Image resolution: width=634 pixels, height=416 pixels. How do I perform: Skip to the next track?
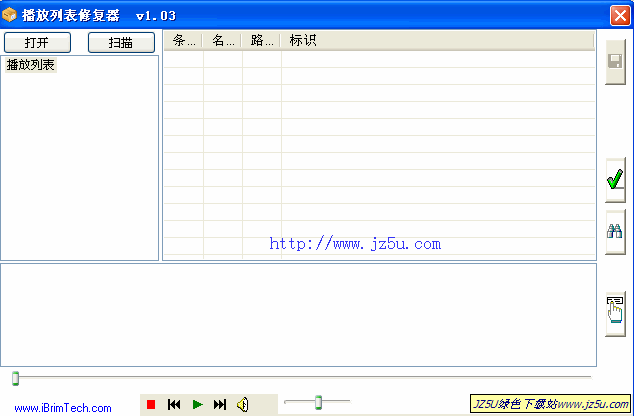[220, 404]
